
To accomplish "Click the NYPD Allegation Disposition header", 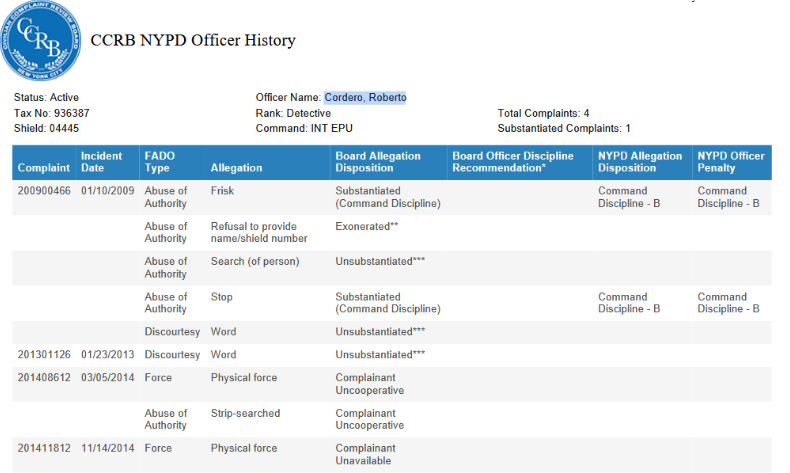I will point(640,162).
